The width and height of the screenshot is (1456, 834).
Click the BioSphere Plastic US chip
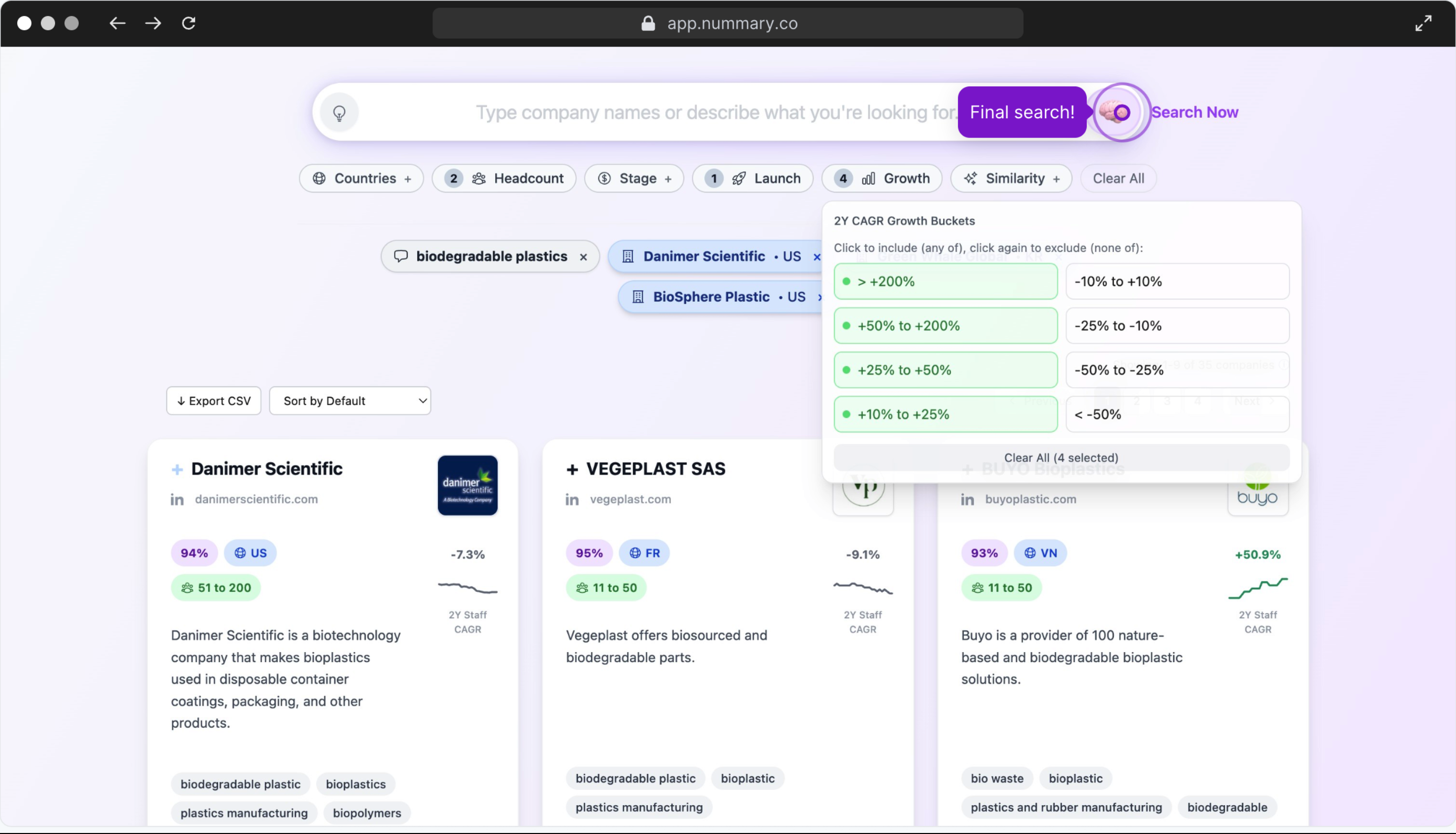720,297
